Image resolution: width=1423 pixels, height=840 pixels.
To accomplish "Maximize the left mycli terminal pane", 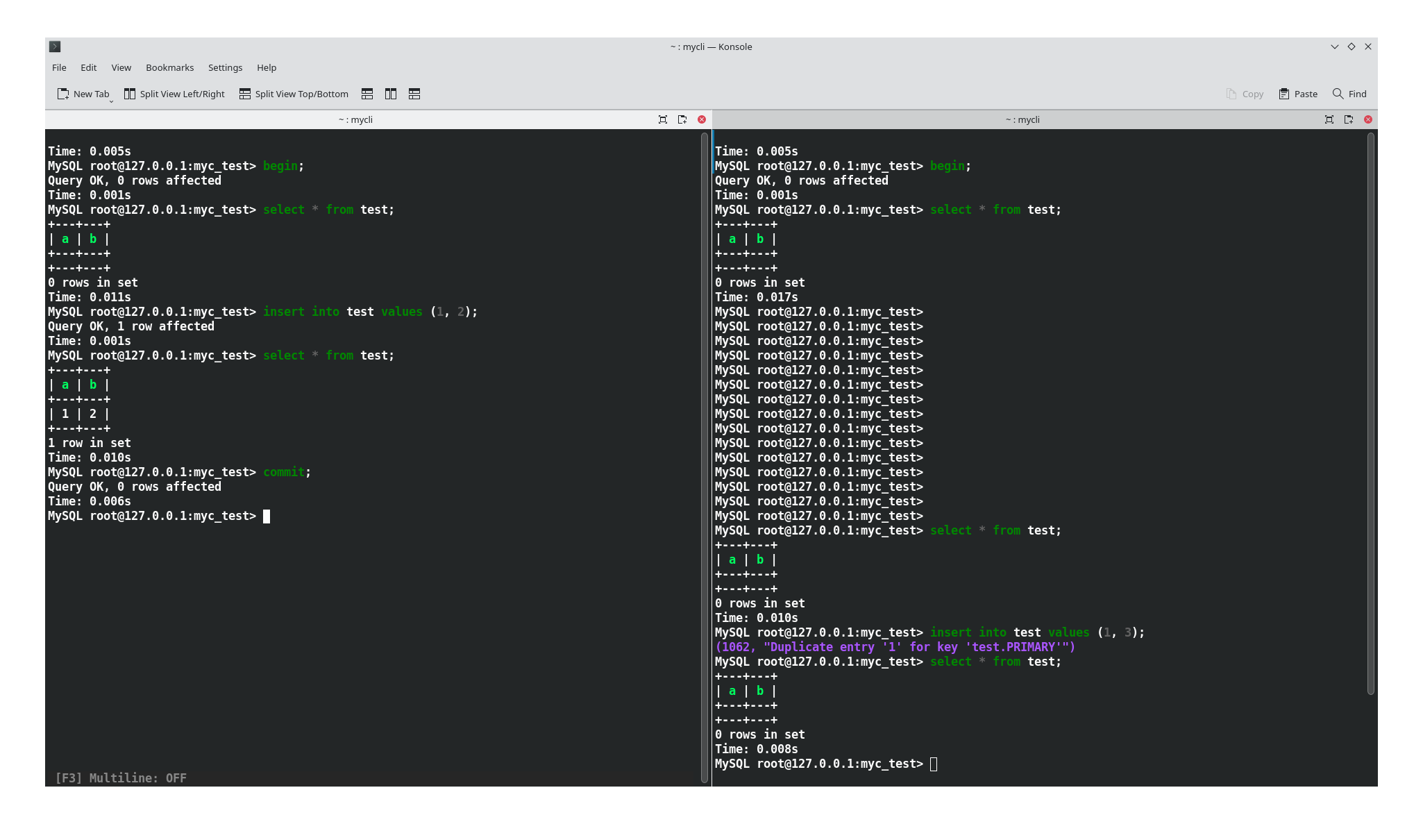I will pos(663,119).
